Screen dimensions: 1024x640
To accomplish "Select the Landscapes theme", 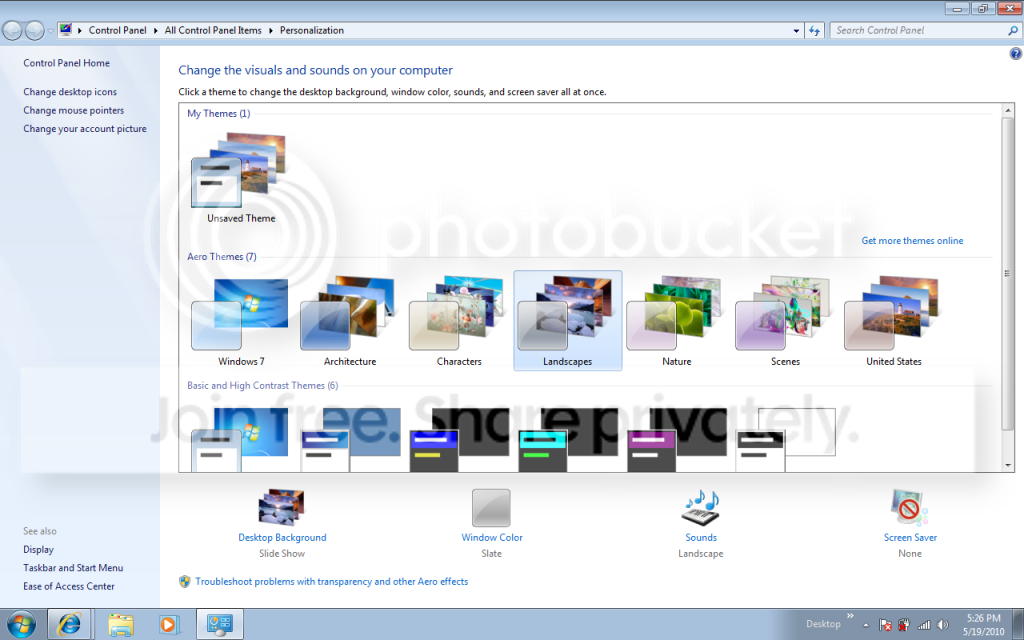I will pos(568,321).
